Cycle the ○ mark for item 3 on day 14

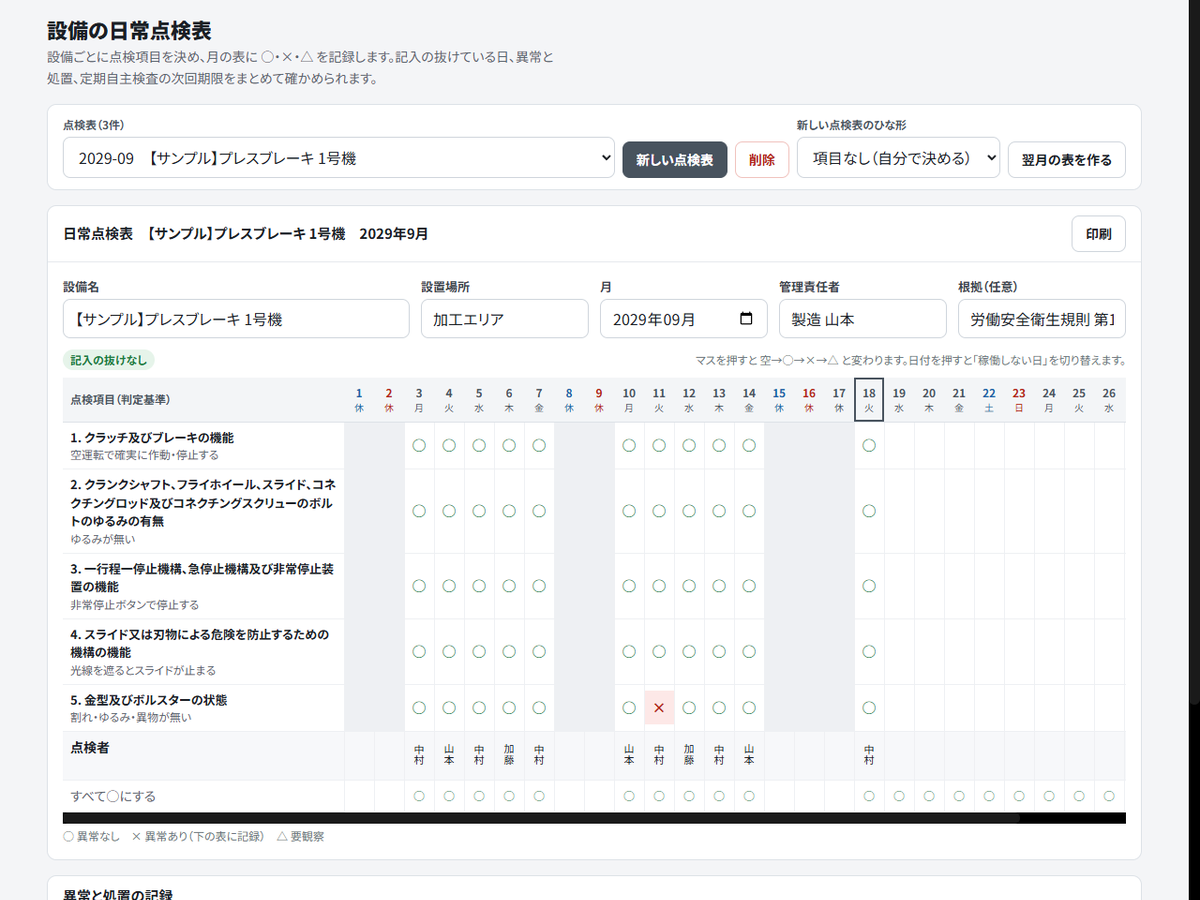tap(749, 586)
